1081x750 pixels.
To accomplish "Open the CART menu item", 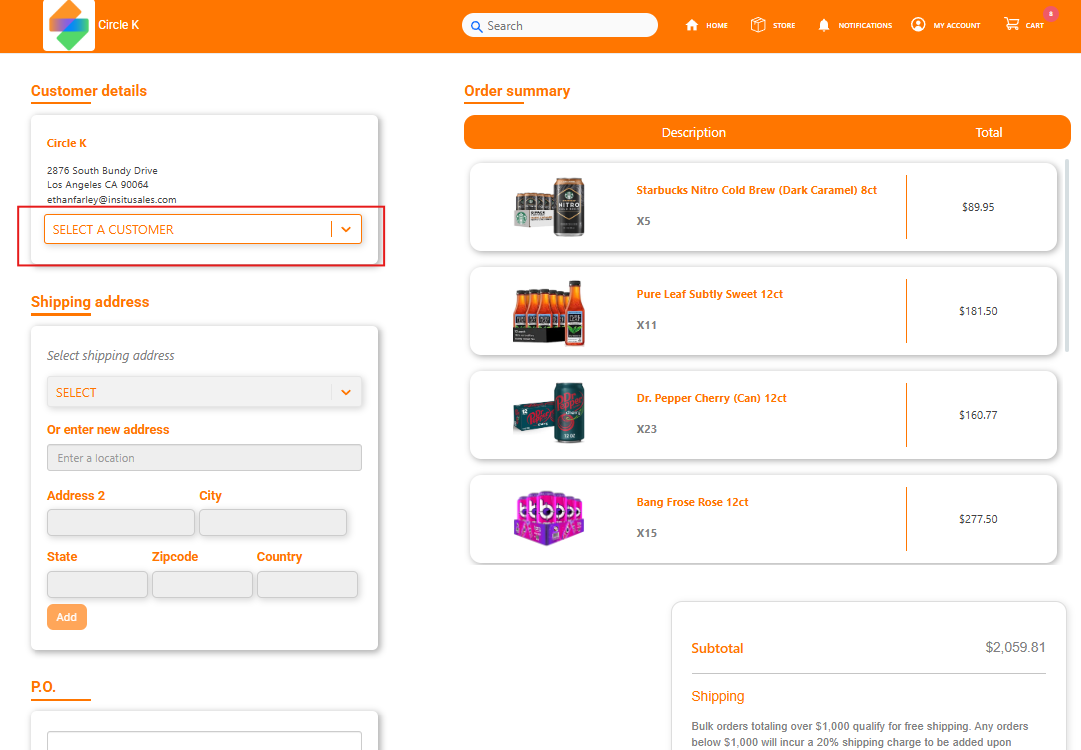I will pos(1034,26).
